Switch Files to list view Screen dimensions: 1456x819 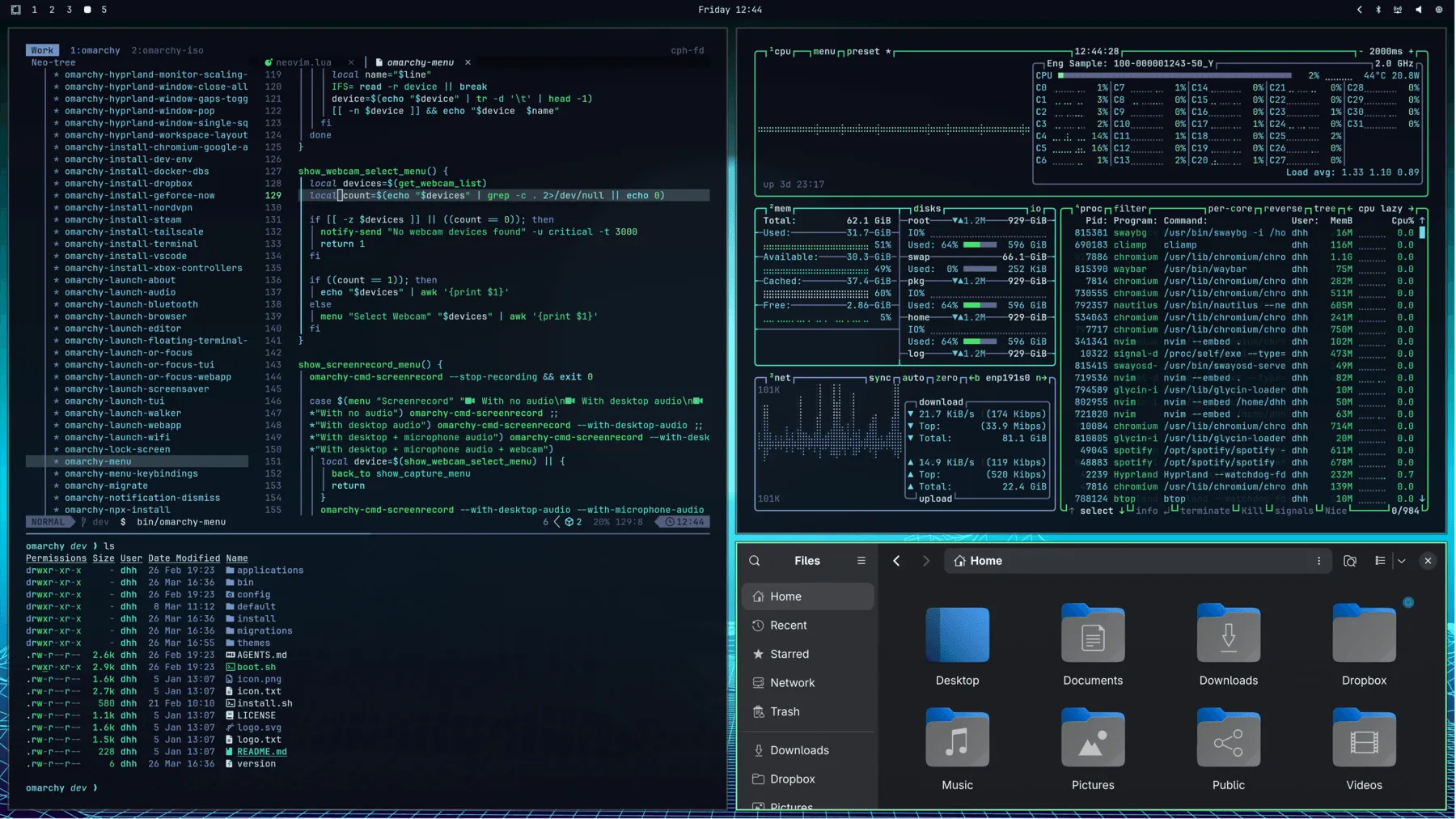pos(1380,561)
